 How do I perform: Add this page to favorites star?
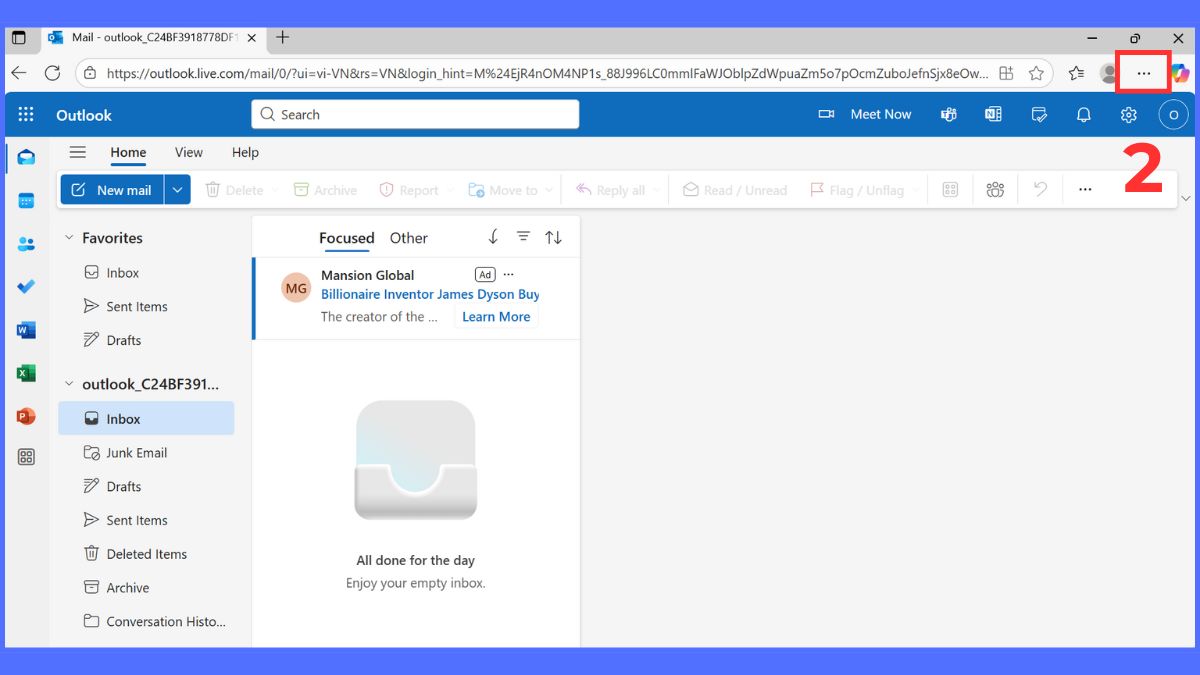click(1037, 73)
